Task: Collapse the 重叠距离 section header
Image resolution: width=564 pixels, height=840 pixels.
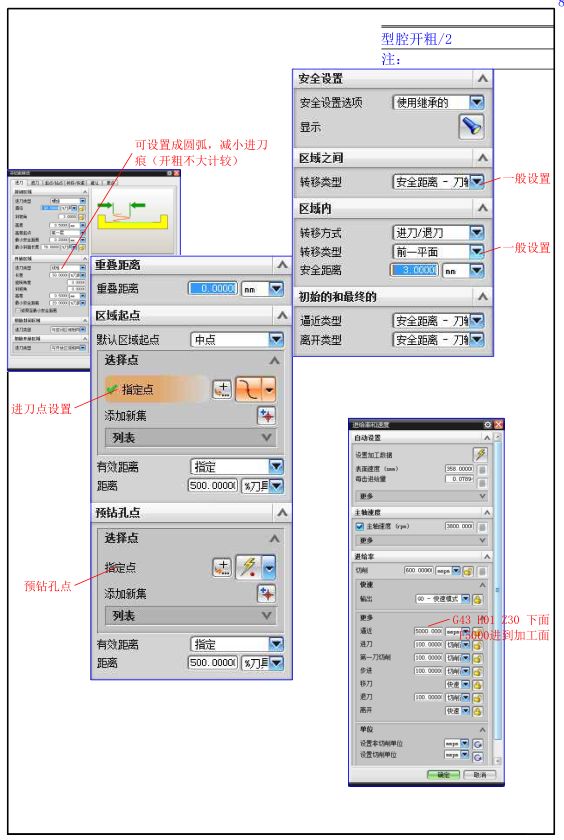Action: click(282, 265)
